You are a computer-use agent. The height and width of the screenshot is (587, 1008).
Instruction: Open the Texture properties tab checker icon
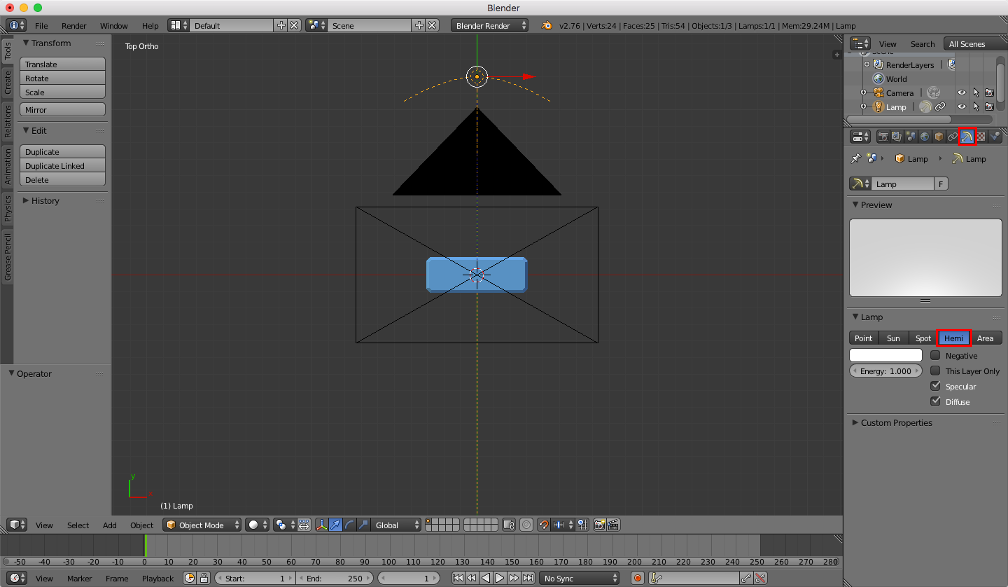pyautogui.click(x=981, y=136)
